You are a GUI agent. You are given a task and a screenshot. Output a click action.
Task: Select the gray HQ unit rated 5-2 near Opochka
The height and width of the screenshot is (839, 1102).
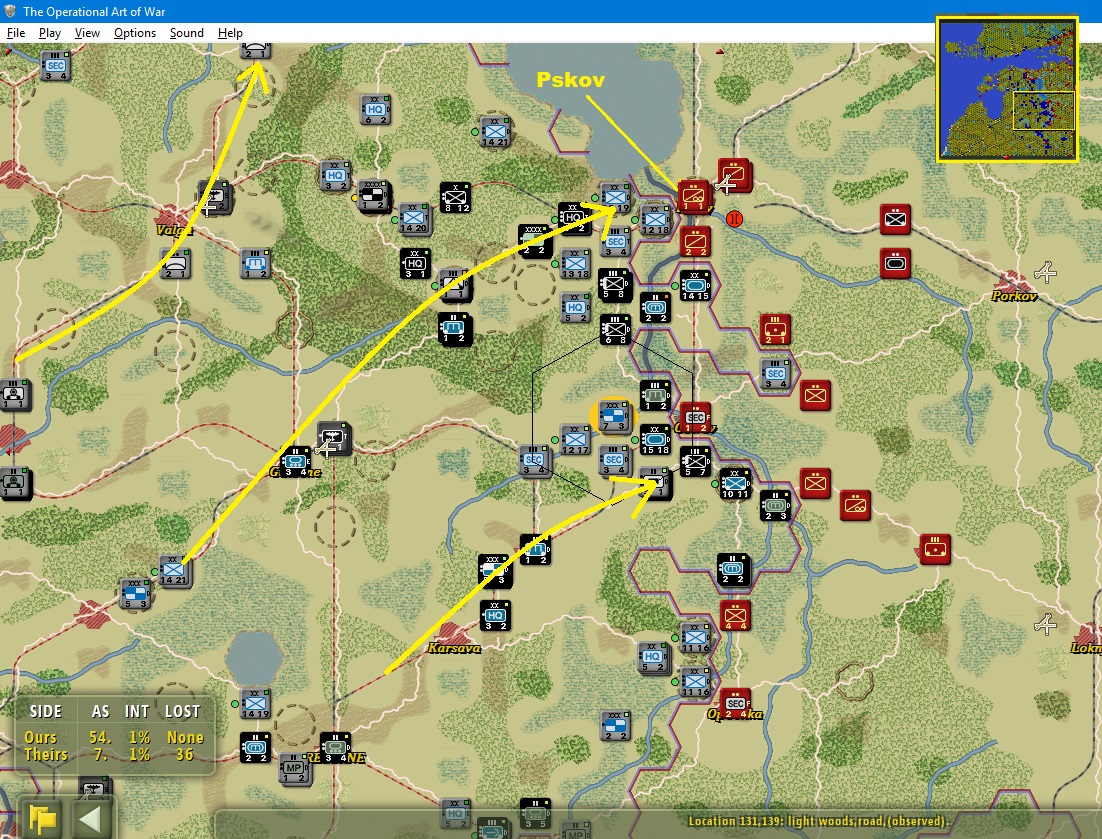(x=653, y=657)
